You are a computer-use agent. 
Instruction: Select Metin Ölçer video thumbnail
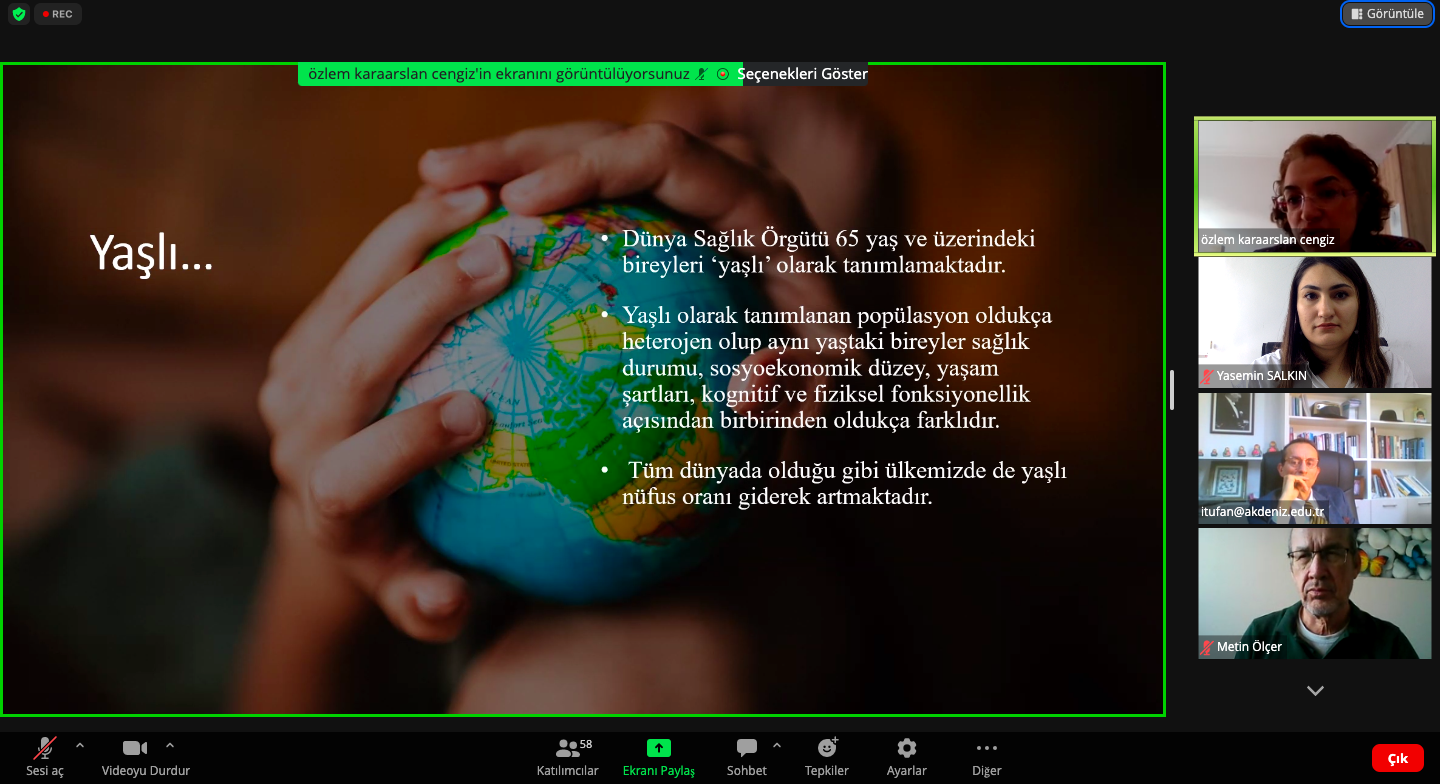[1314, 593]
